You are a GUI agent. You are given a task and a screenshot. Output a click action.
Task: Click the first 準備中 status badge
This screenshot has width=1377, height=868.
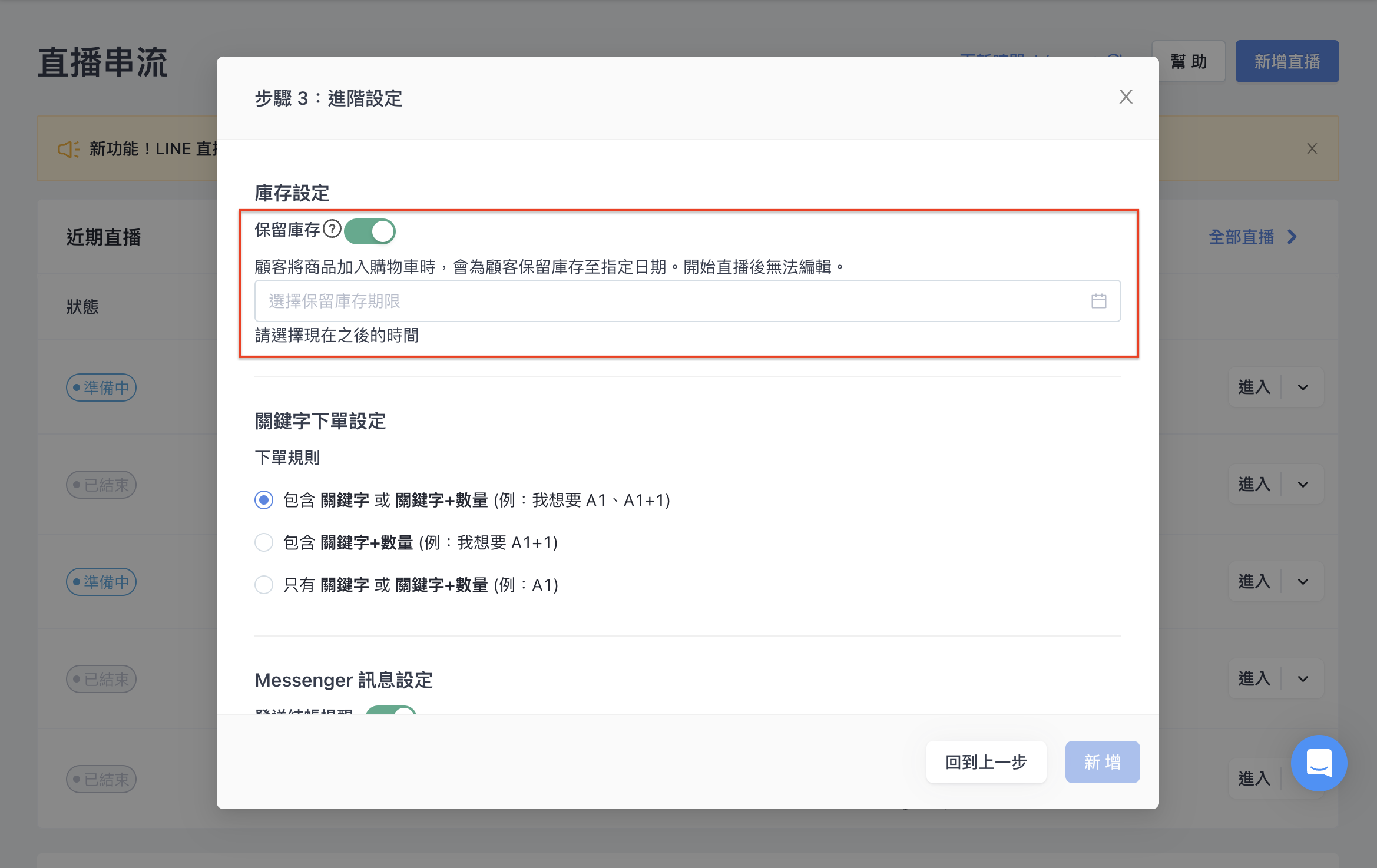pos(101,387)
